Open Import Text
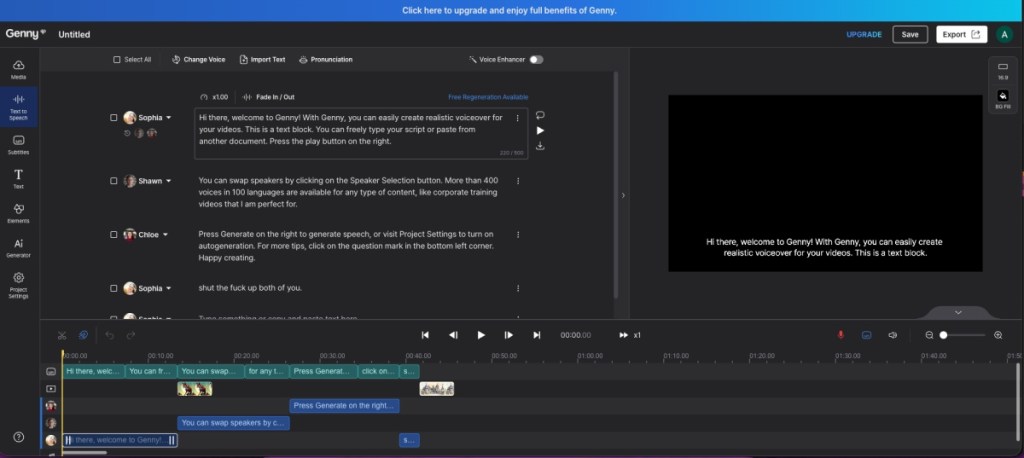Image resolution: width=1024 pixels, height=458 pixels. coord(263,59)
